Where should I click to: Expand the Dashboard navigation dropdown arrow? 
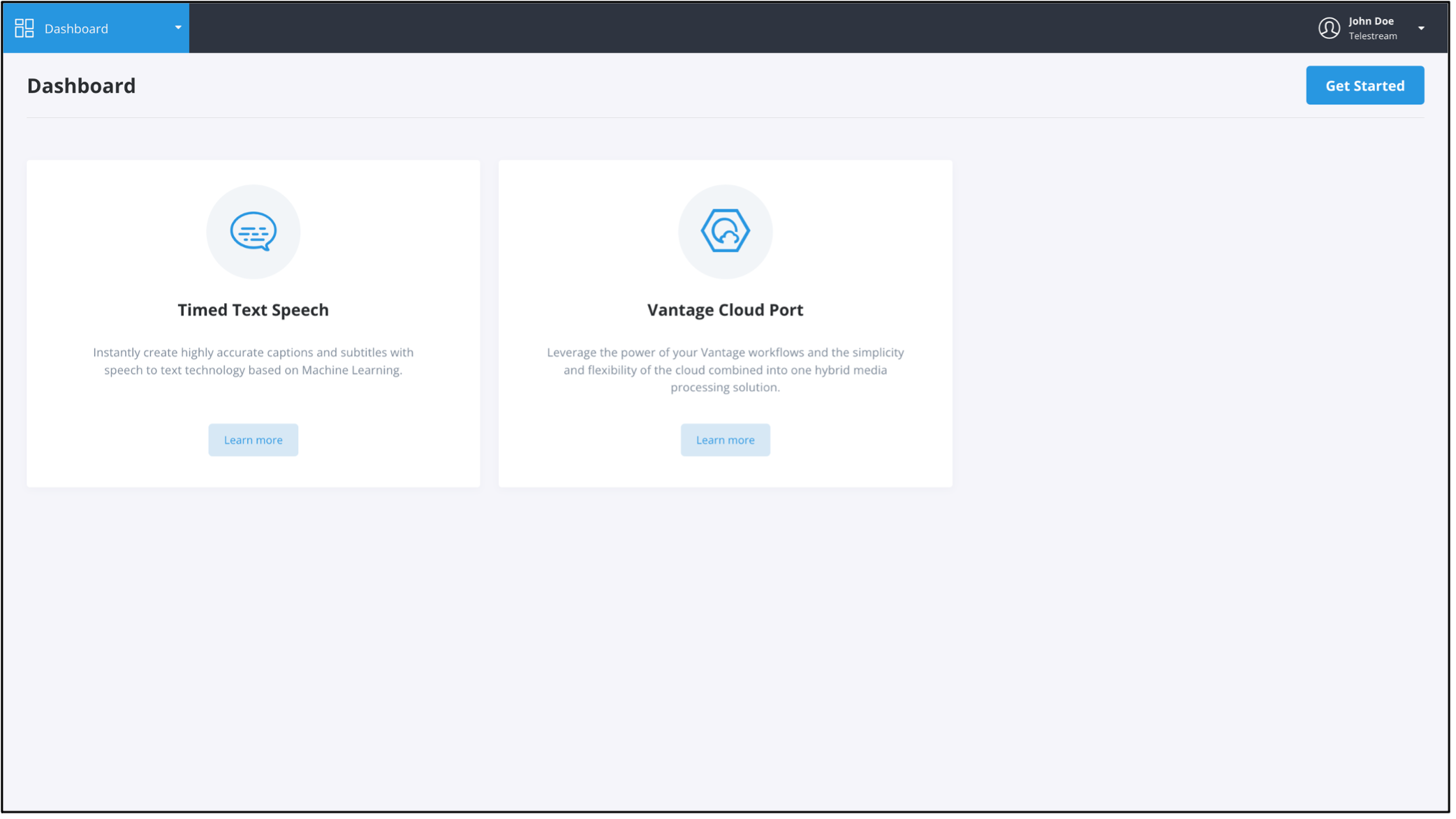click(x=178, y=28)
